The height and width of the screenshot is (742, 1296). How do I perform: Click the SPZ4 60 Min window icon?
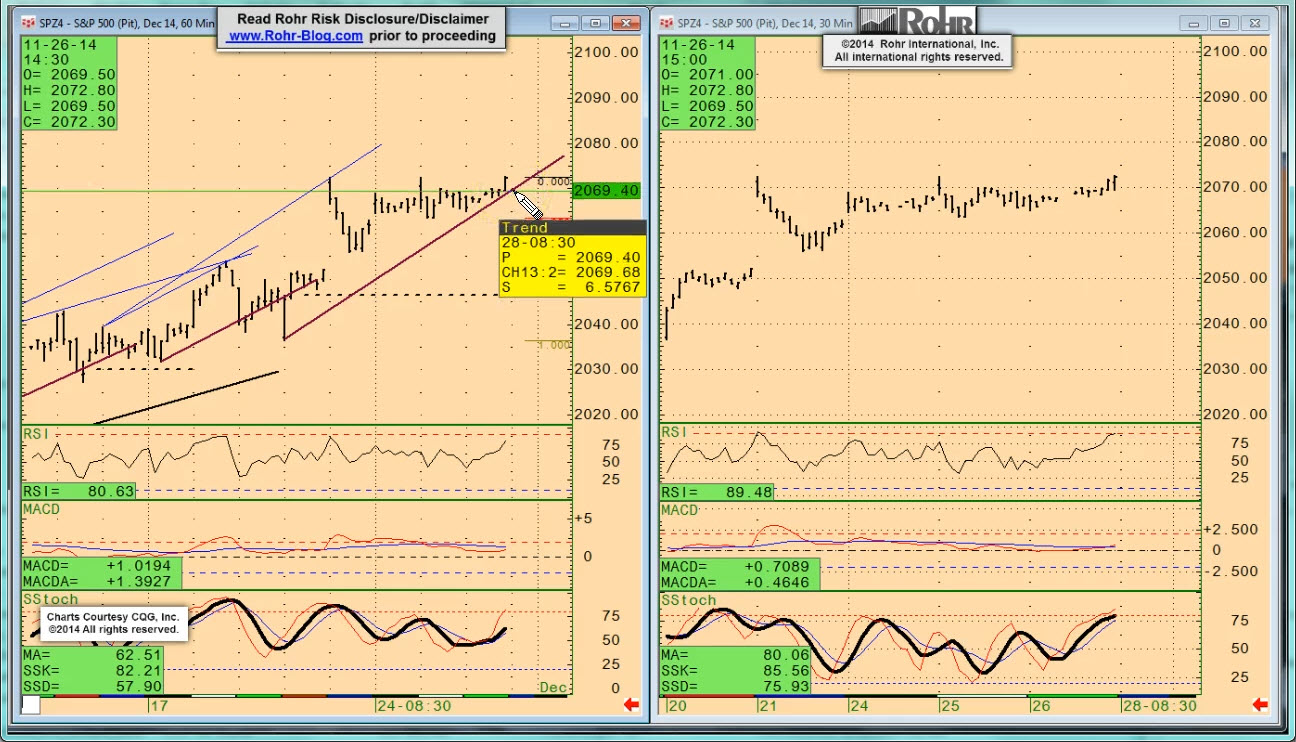click(x=28, y=22)
